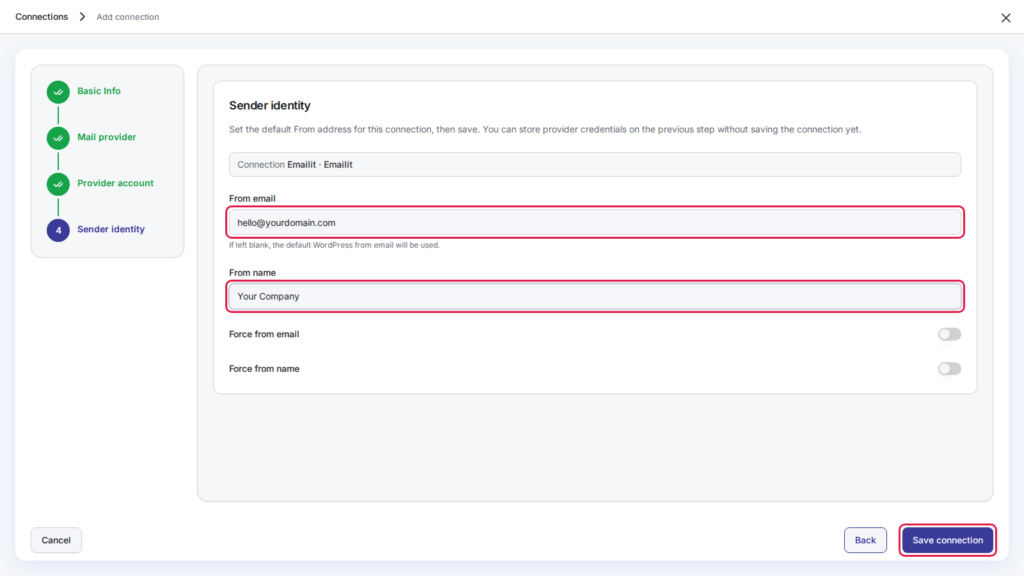Go to the Basic Info step
The image size is (1024, 576).
coord(99,91)
